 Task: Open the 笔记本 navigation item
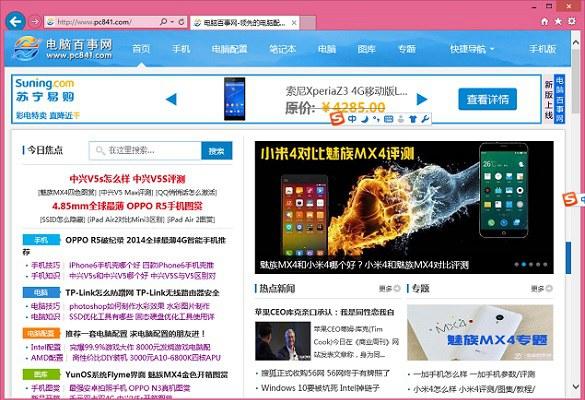(282, 49)
